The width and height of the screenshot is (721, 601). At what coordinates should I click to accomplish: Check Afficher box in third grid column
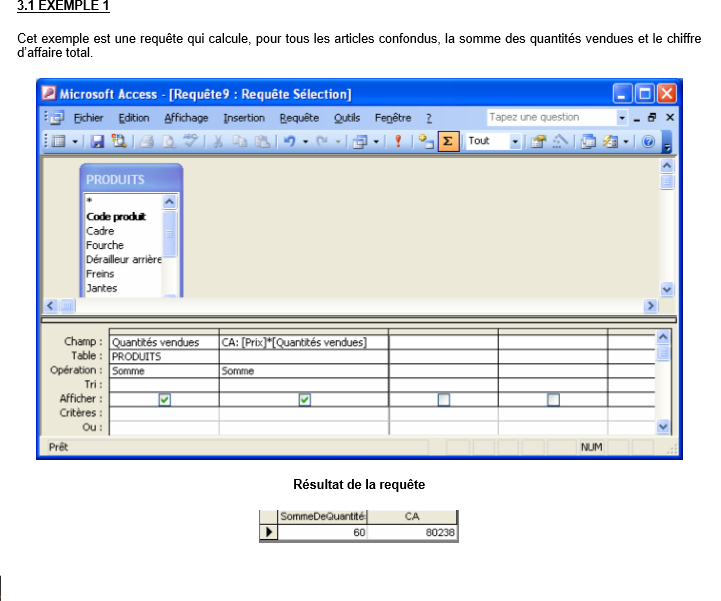(x=444, y=400)
